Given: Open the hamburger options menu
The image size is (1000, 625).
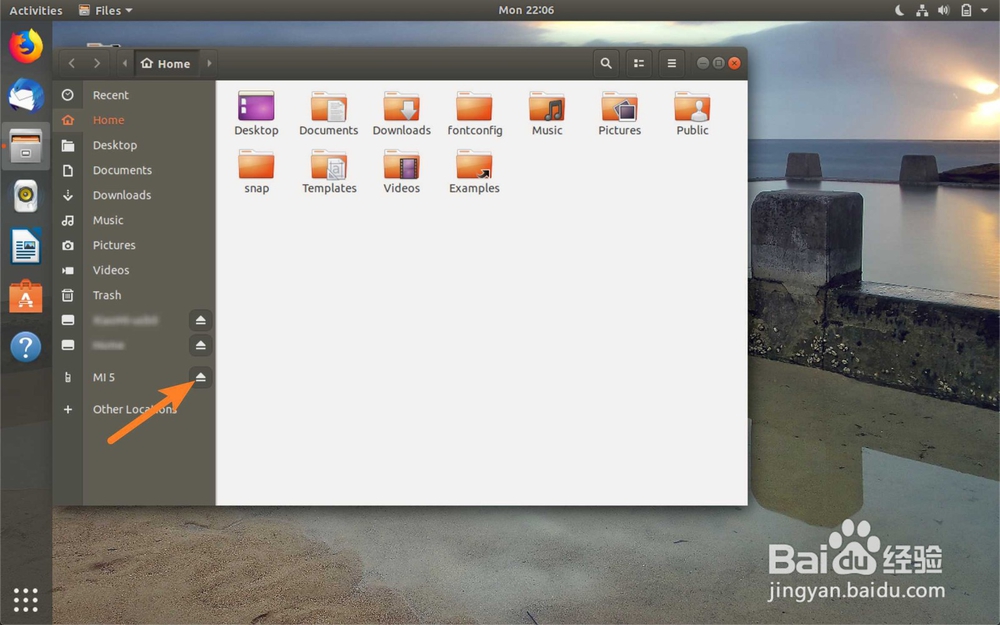Looking at the screenshot, I should coord(671,62).
